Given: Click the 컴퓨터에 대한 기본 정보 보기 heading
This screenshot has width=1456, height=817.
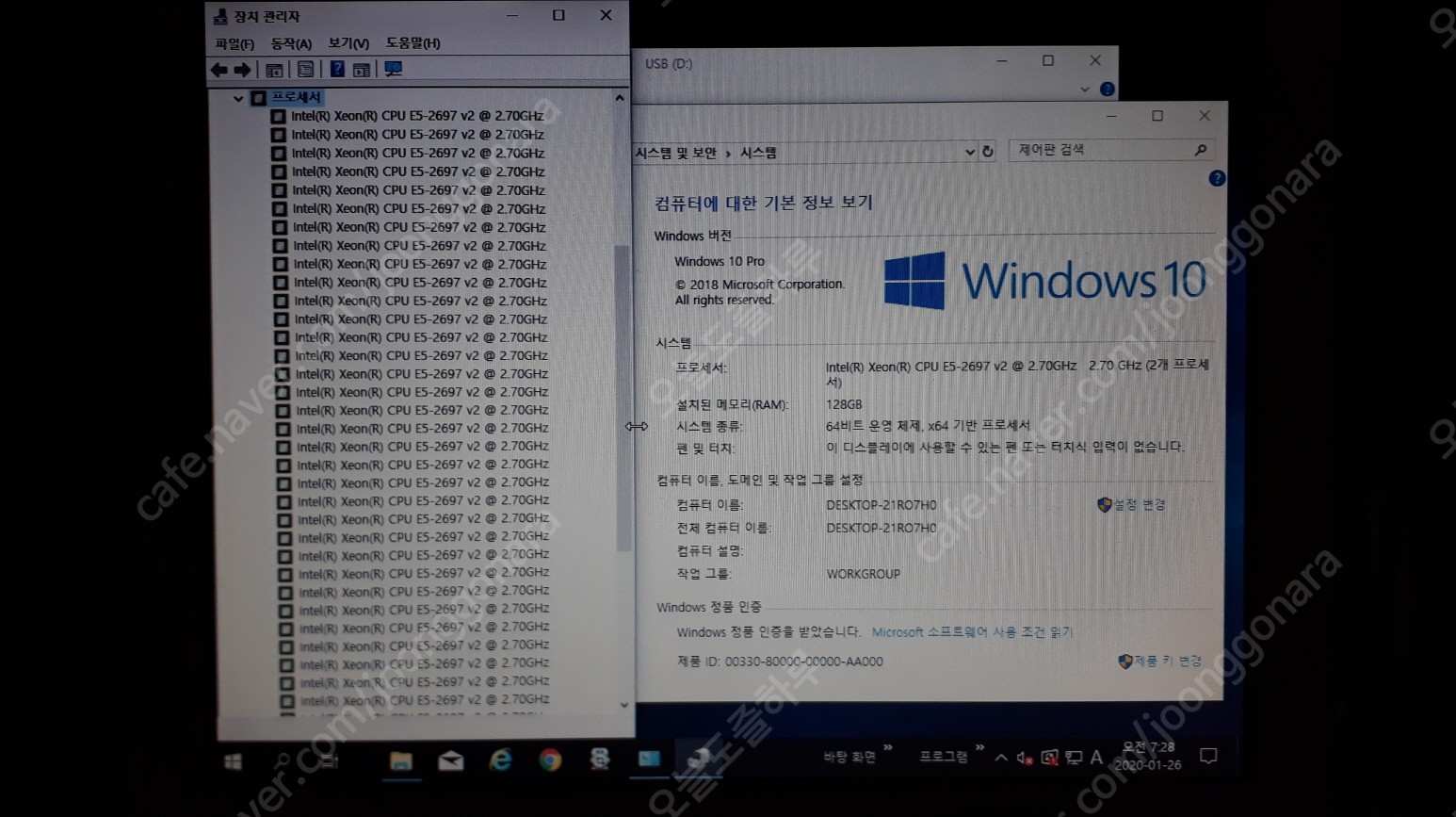Looking at the screenshot, I should click(x=764, y=203).
